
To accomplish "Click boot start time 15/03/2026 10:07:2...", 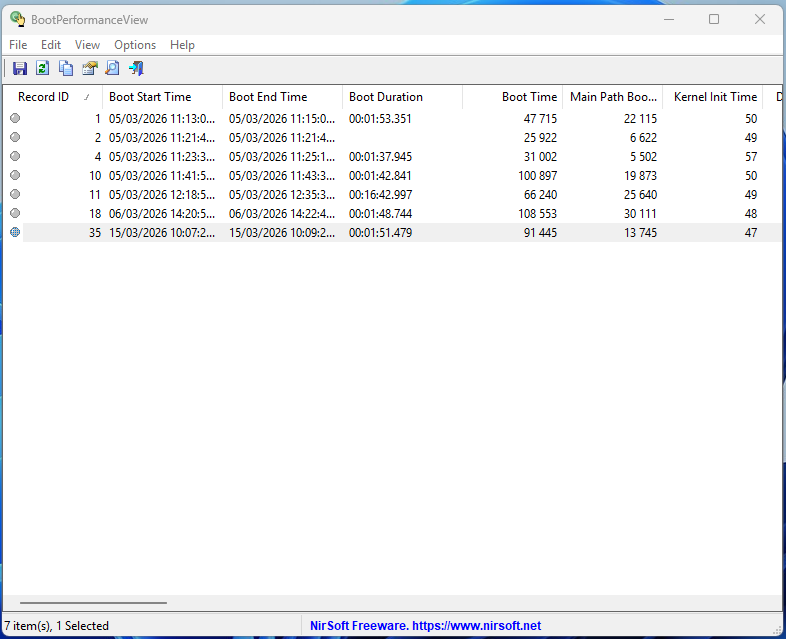I will 162,233.
